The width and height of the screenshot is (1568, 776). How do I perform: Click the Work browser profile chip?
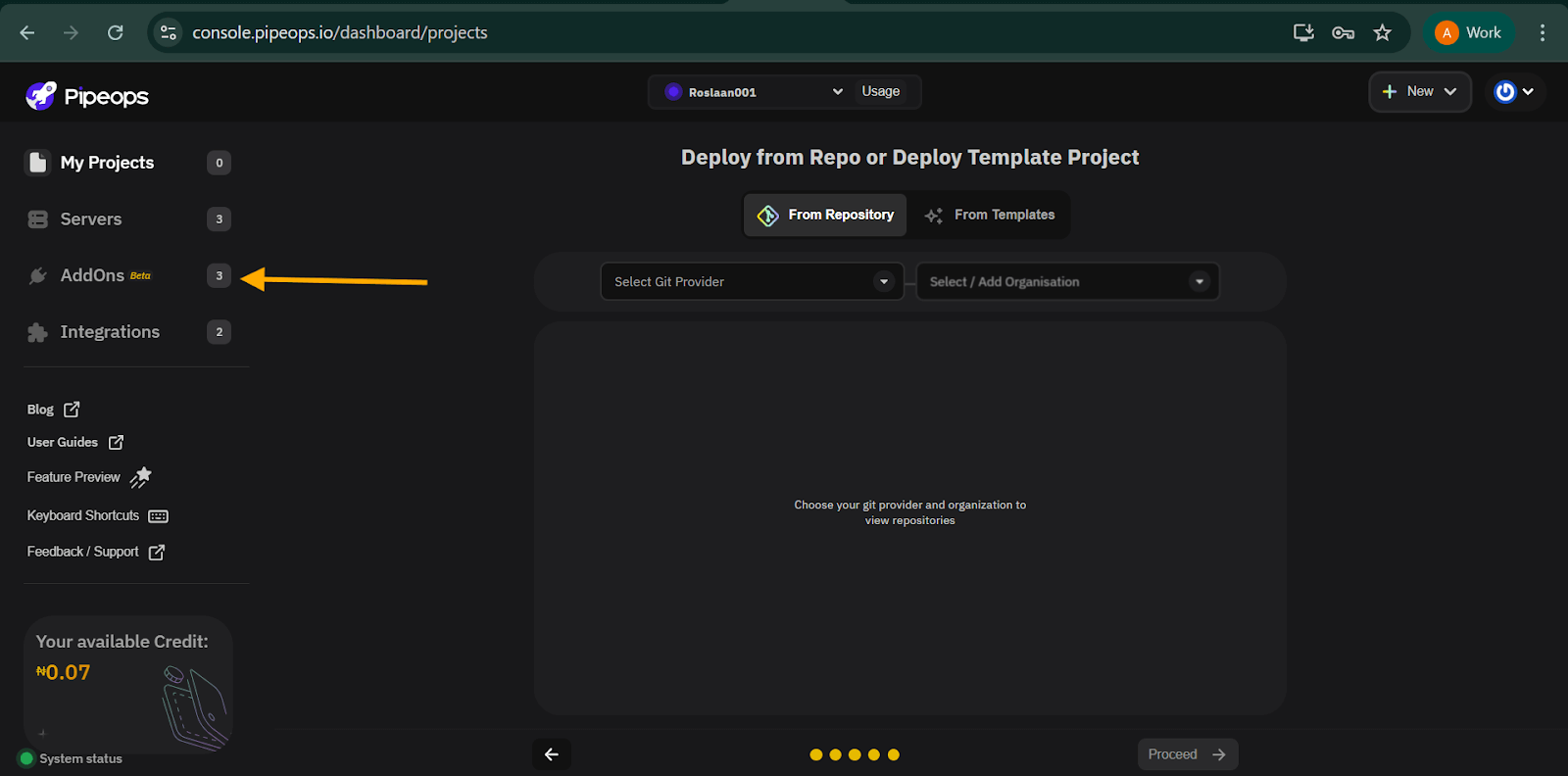point(1469,32)
